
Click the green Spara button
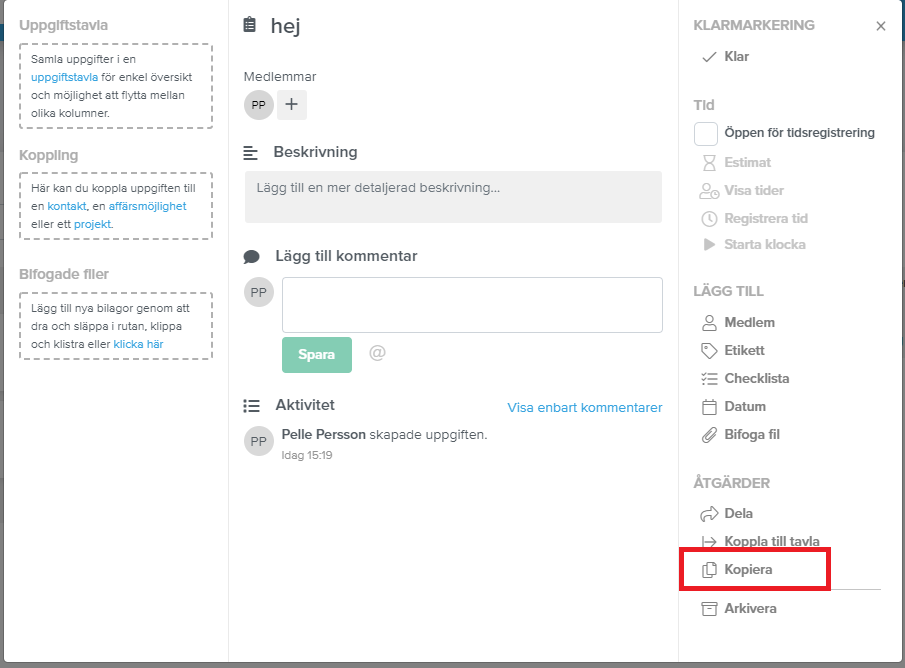[x=317, y=354]
